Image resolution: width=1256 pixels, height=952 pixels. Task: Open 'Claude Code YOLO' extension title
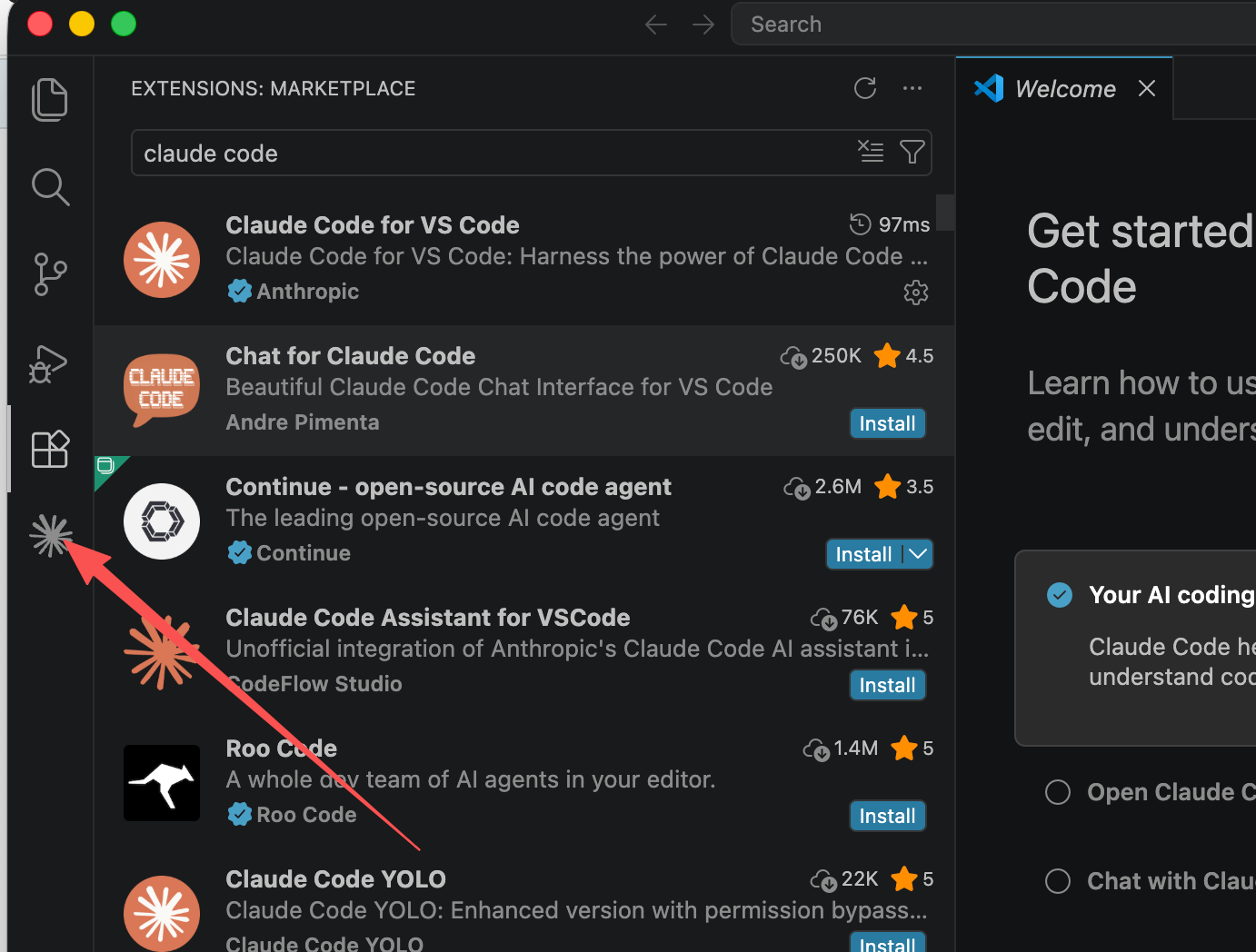coord(336,879)
